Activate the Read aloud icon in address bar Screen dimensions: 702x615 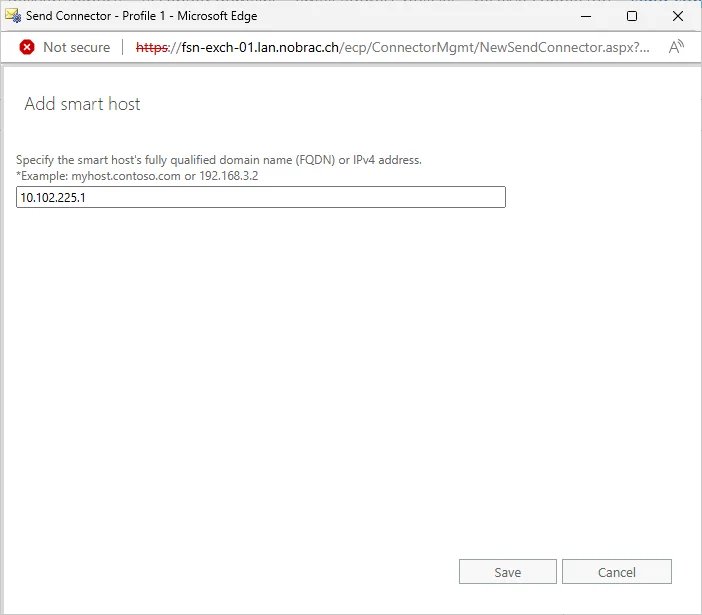(x=676, y=47)
